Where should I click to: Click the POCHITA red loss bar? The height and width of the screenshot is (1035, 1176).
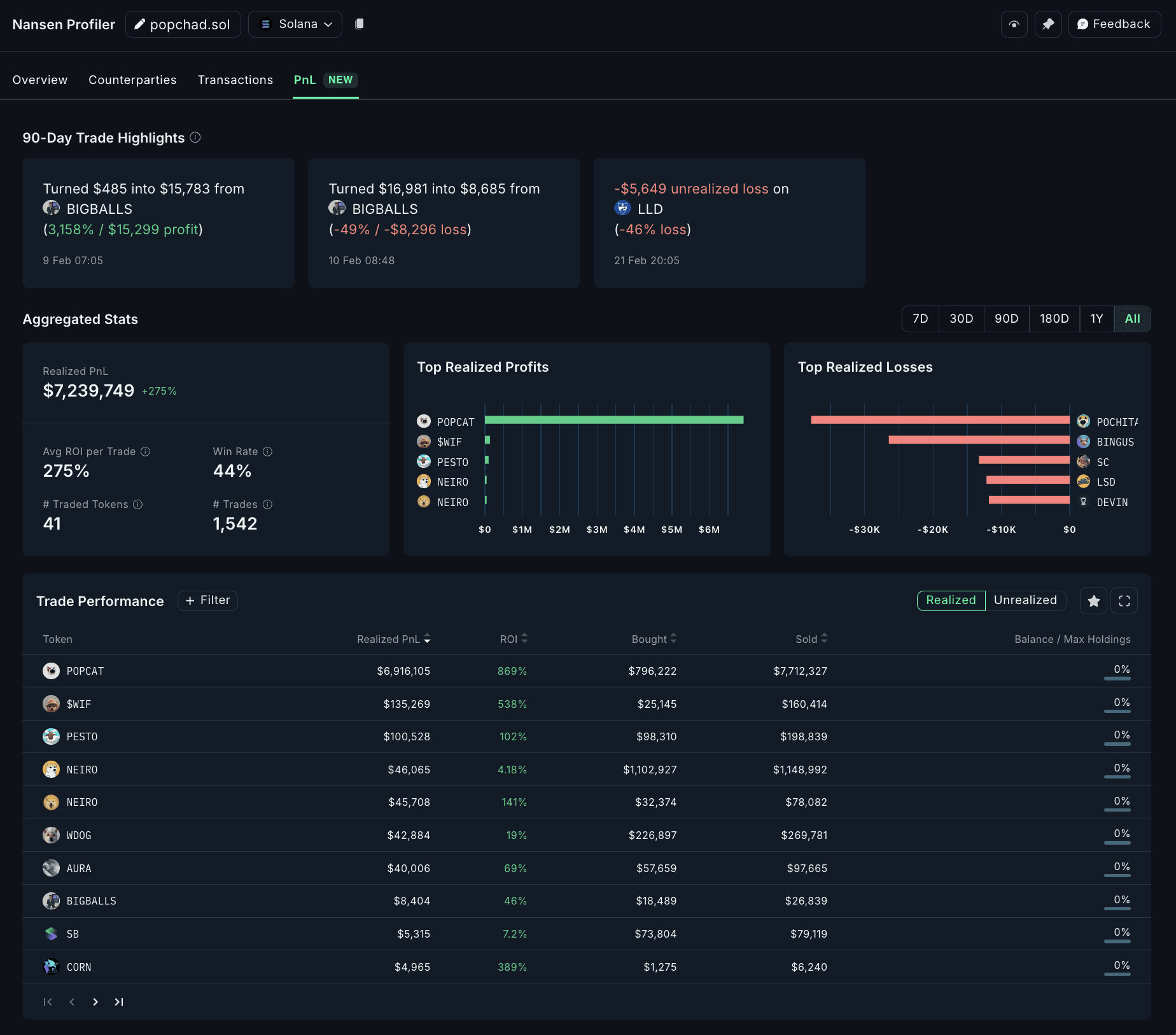click(x=940, y=420)
